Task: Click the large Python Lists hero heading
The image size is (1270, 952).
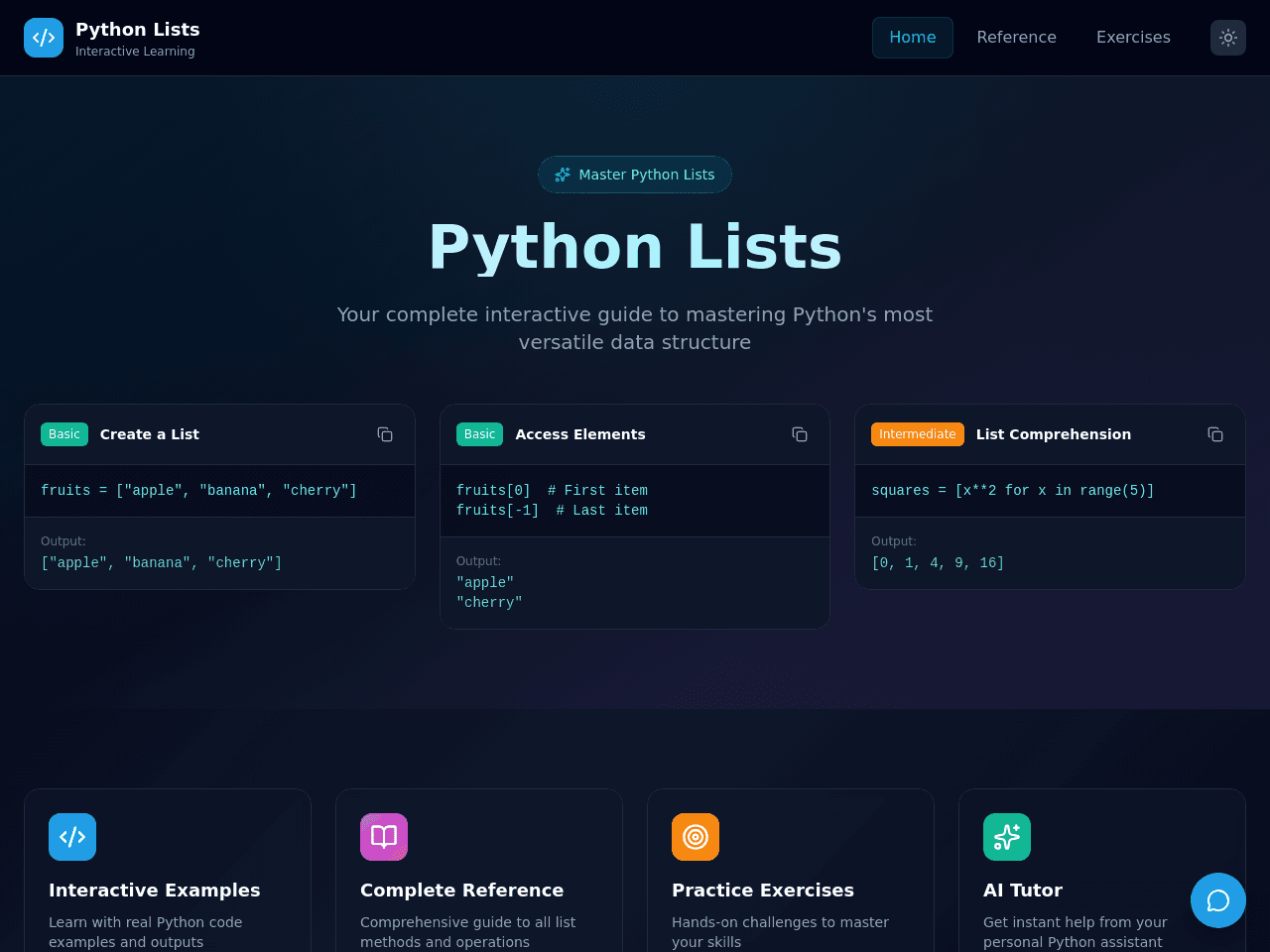Action: (635, 246)
